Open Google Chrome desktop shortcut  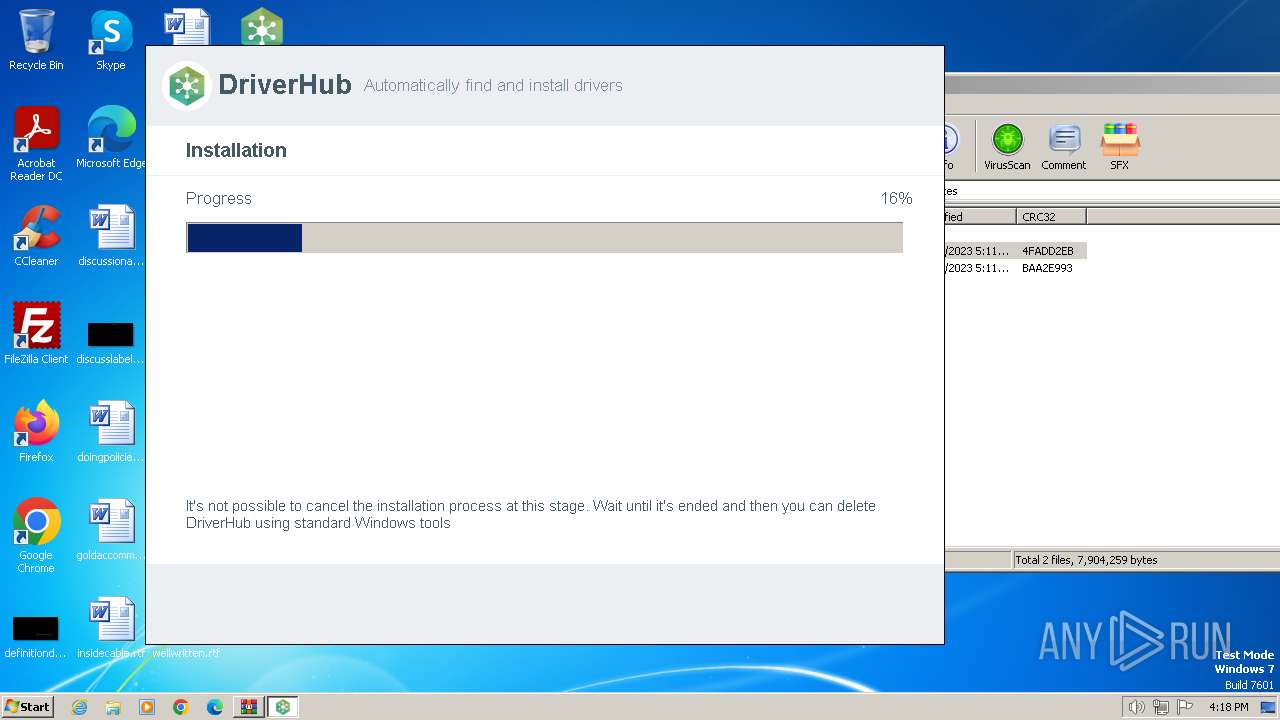point(36,536)
